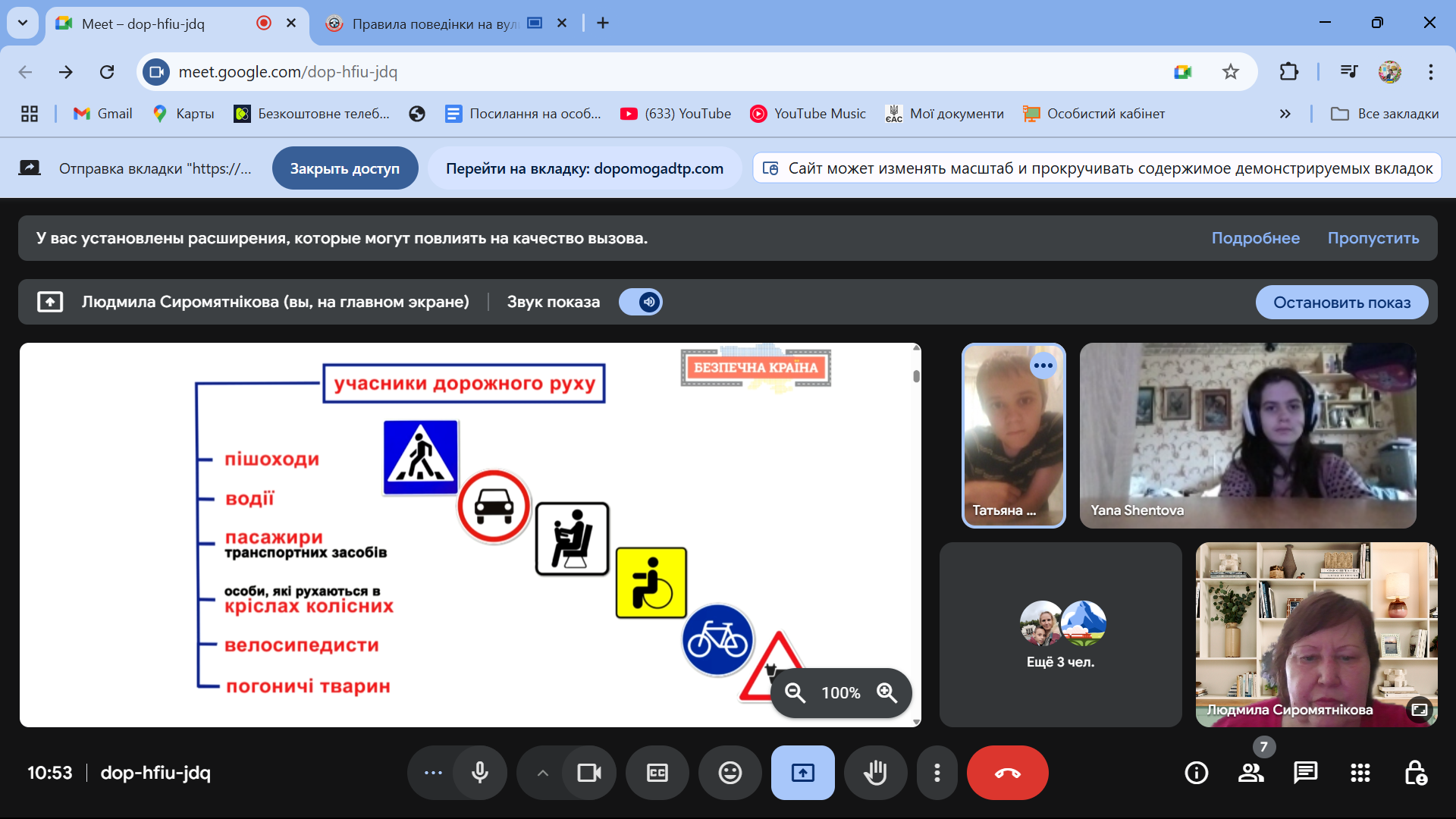Screen dimensions: 1456x819
Task: Click the Отправка вкладки sharing icon
Action: [x=30, y=168]
